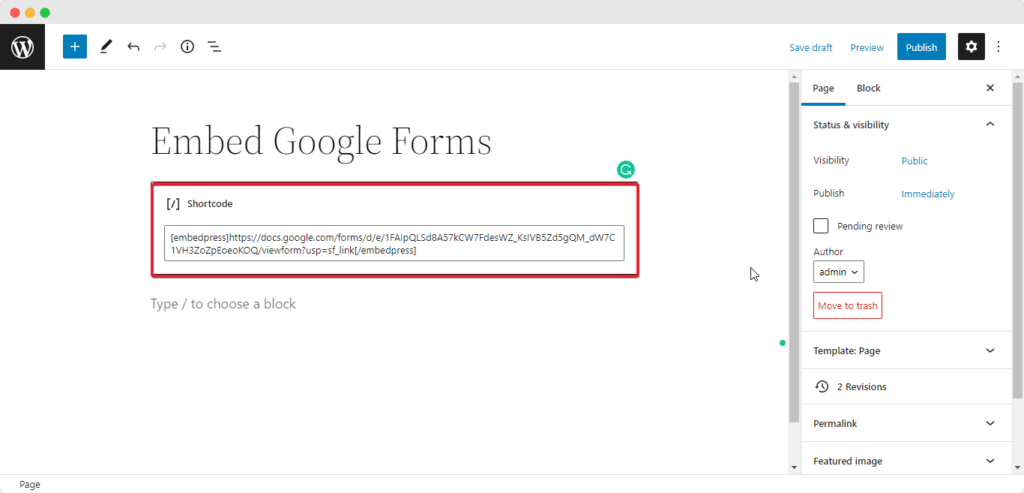Click Save draft
Viewport: 1024px width, 493px height.
(x=810, y=48)
